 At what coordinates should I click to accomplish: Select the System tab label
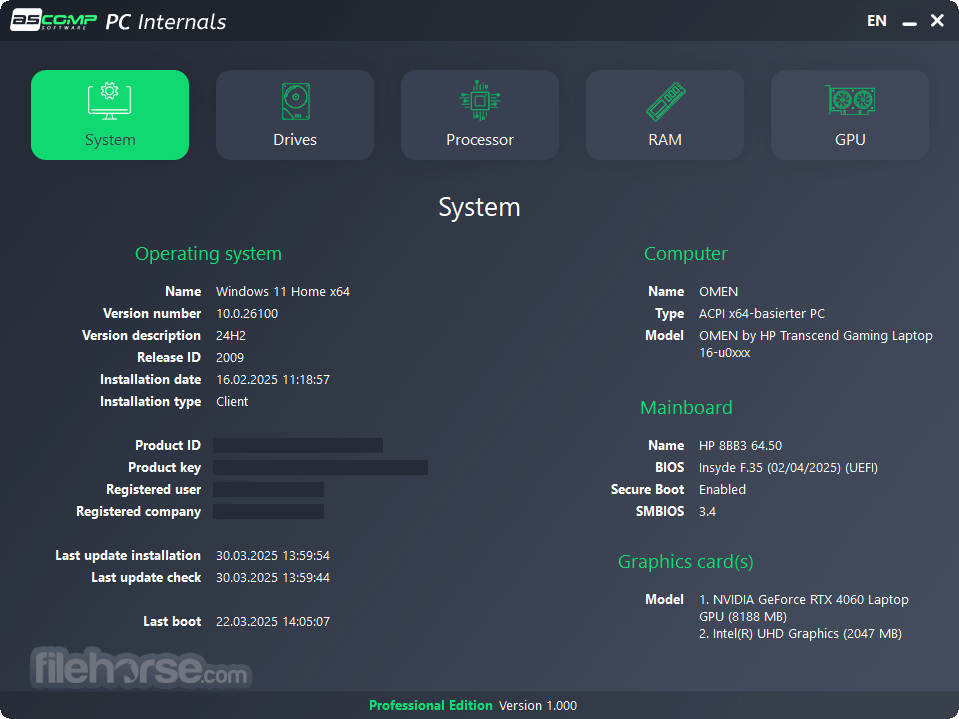point(110,140)
